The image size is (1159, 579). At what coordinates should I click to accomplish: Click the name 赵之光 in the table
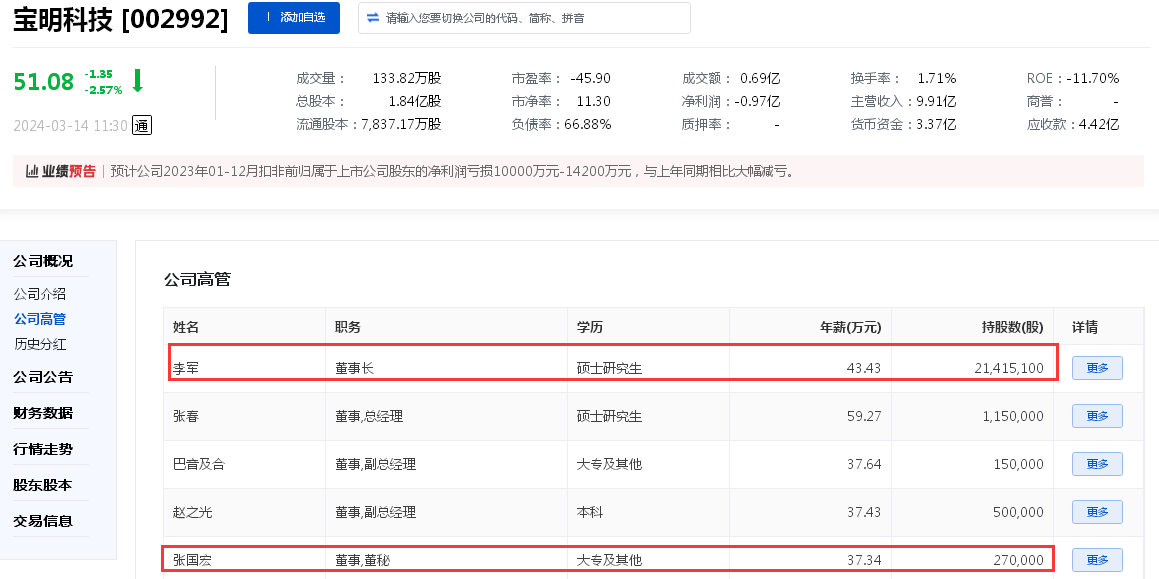(192, 512)
